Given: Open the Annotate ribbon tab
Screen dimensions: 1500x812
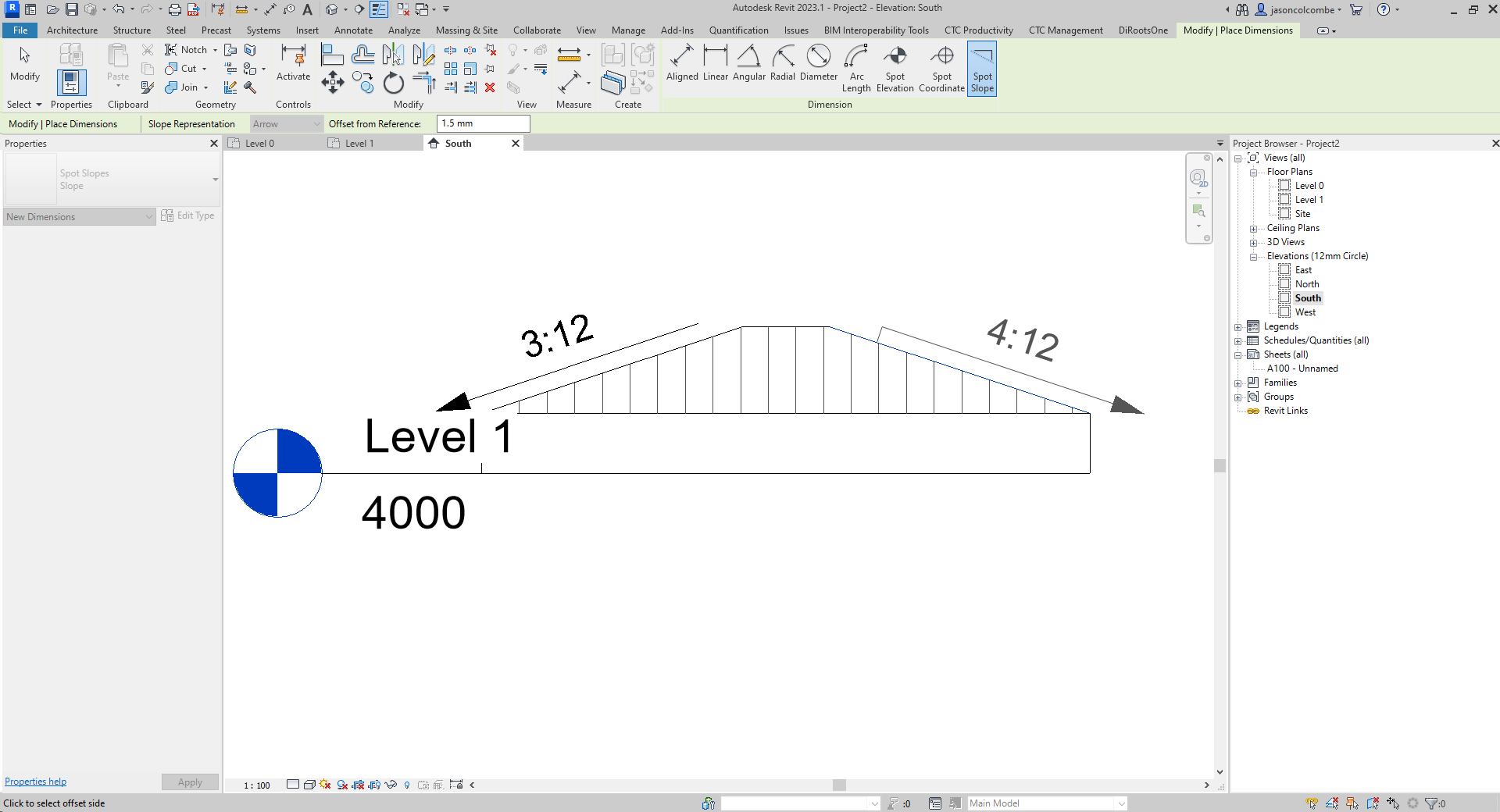Looking at the screenshot, I should tap(353, 30).
